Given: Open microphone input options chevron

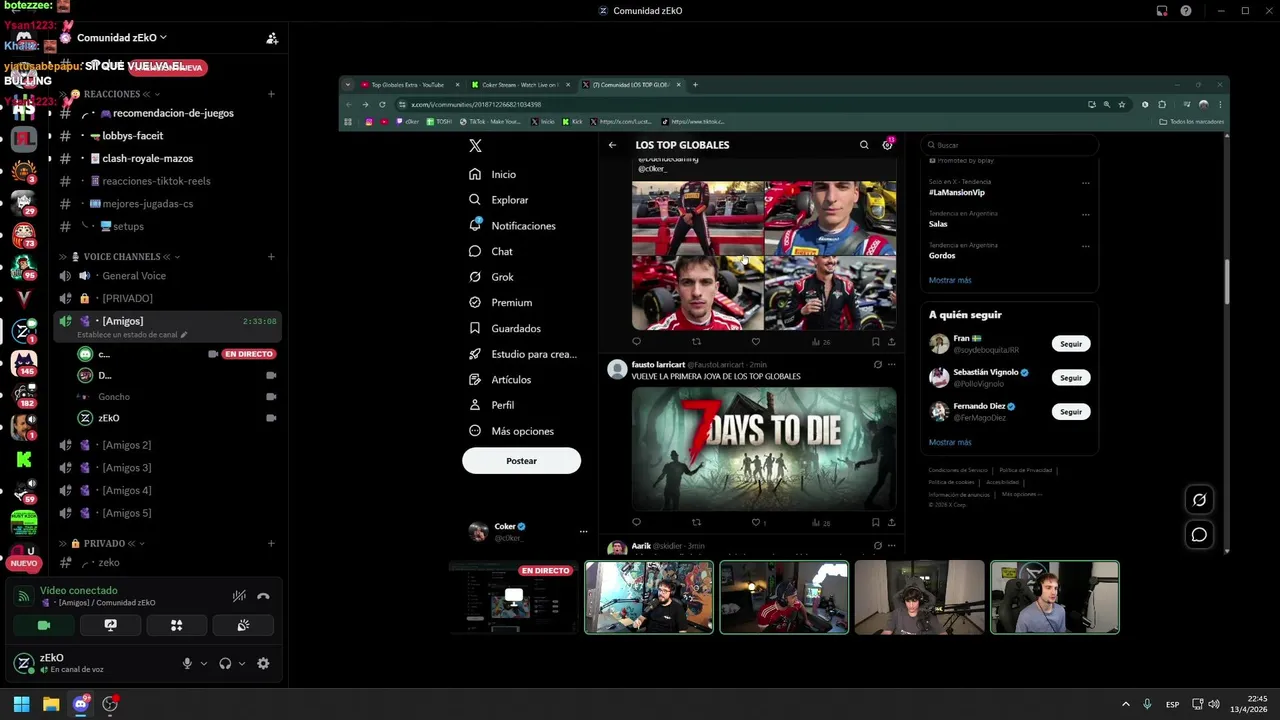Looking at the screenshot, I should tap(204, 663).
